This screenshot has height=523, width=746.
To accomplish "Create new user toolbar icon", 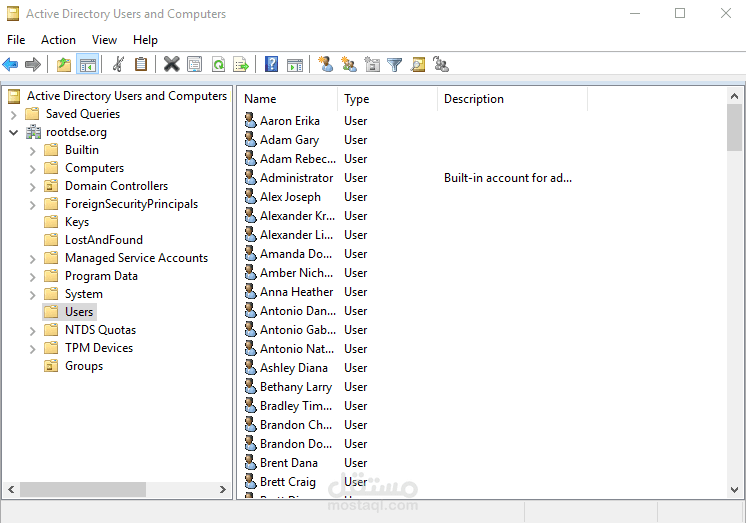I will (325, 64).
